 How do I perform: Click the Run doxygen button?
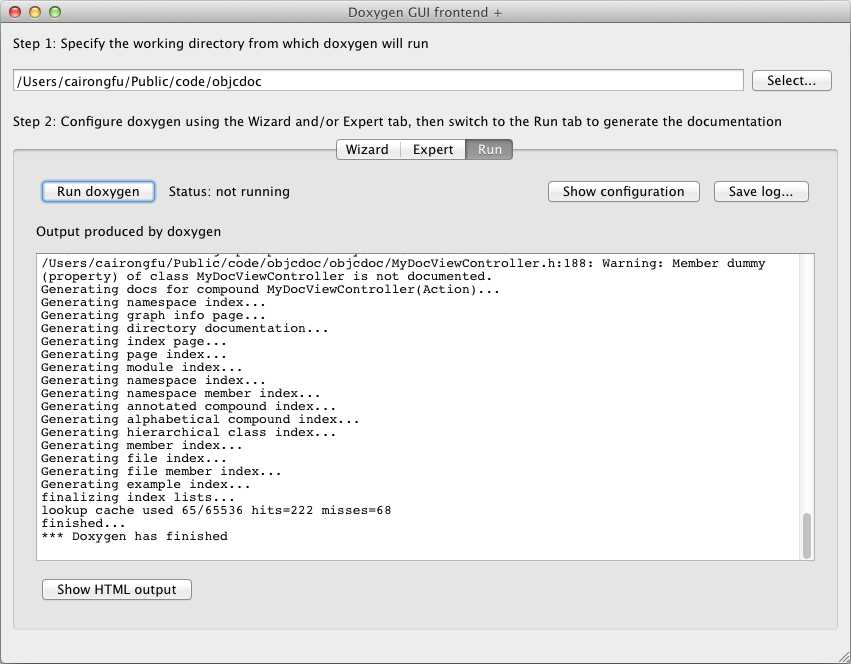[x=98, y=192]
